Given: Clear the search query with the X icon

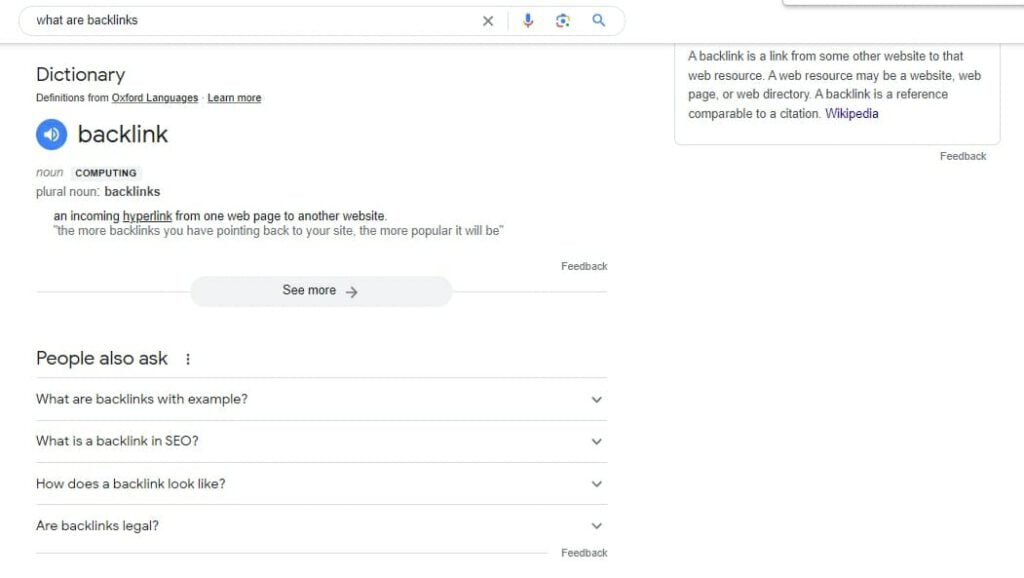Looking at the screenshot, I should 487,20.
